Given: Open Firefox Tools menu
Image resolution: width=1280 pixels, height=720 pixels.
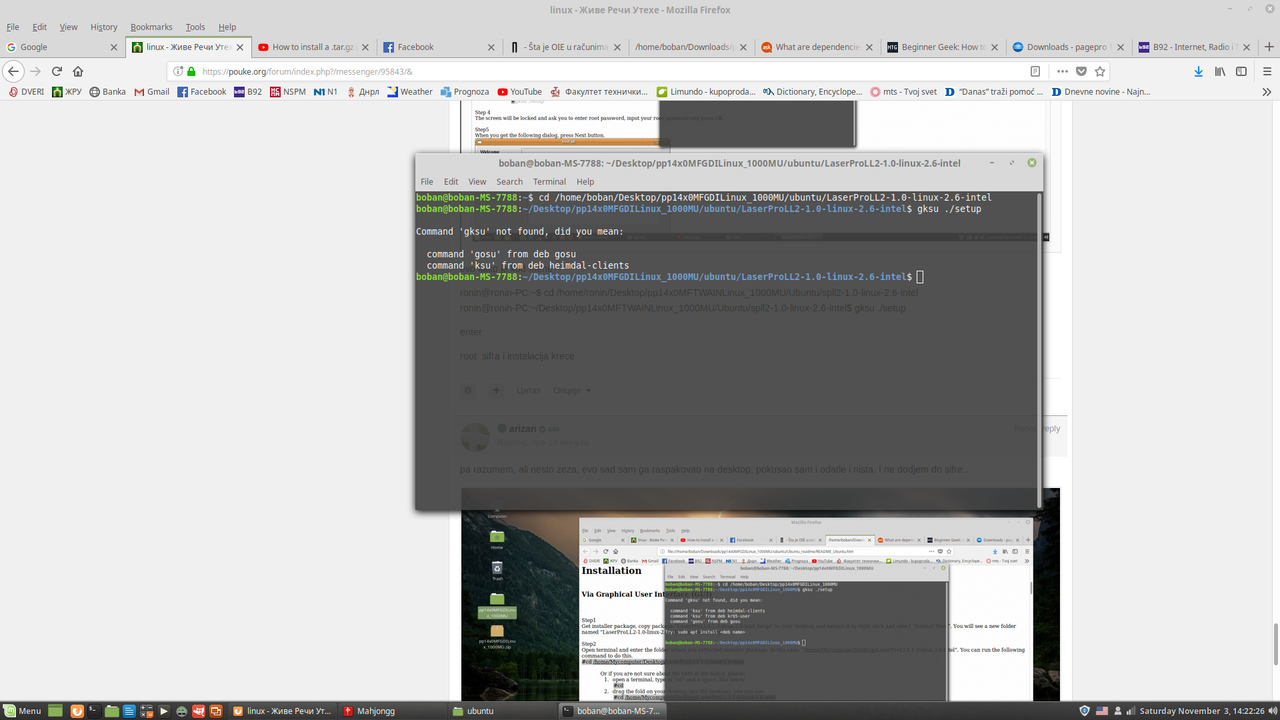Looking at the screenshot, I should point(195,27).
